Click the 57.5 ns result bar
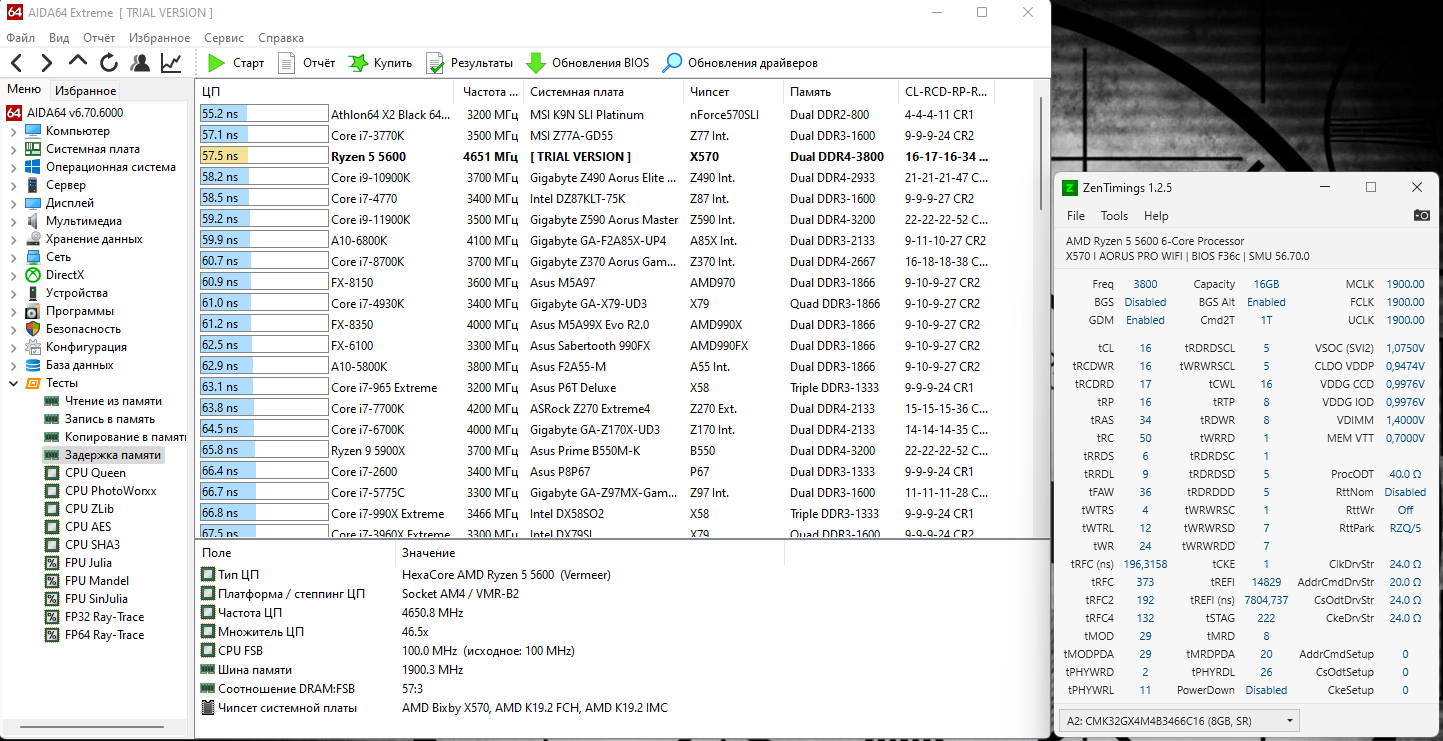 pyautogui.click(x=264, y=156)
